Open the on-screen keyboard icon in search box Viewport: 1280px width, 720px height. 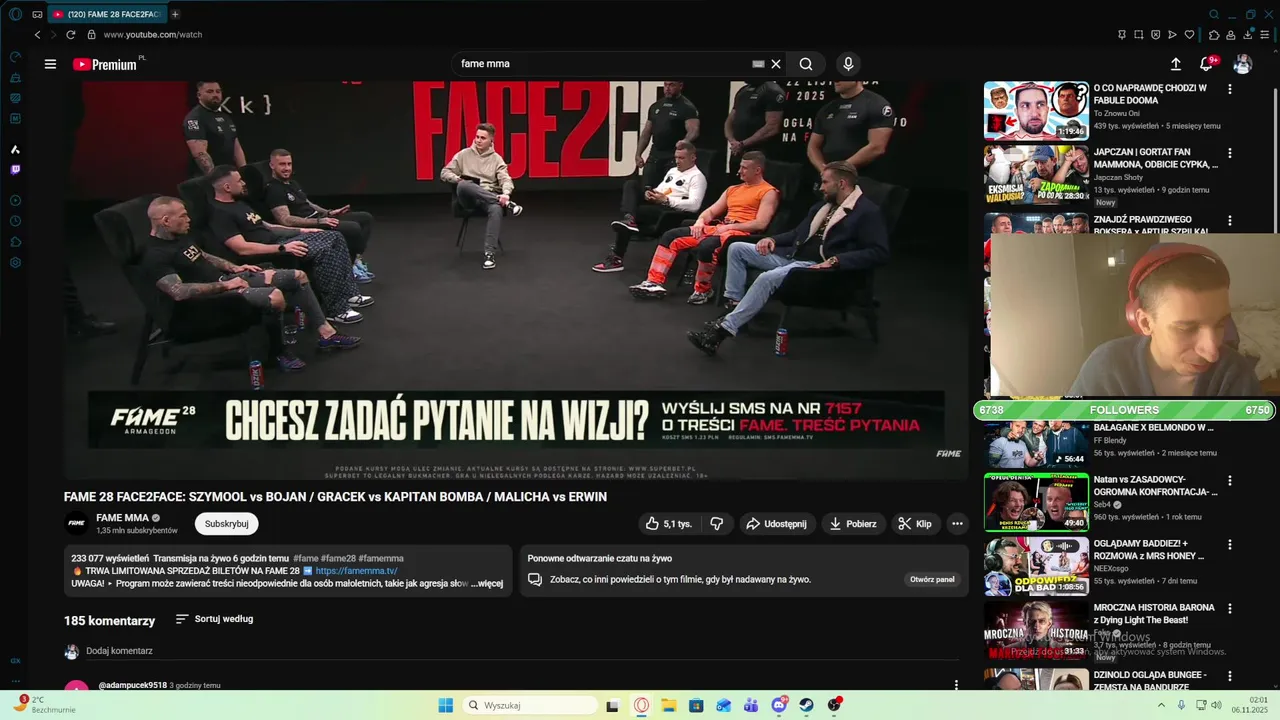point(758,64)
